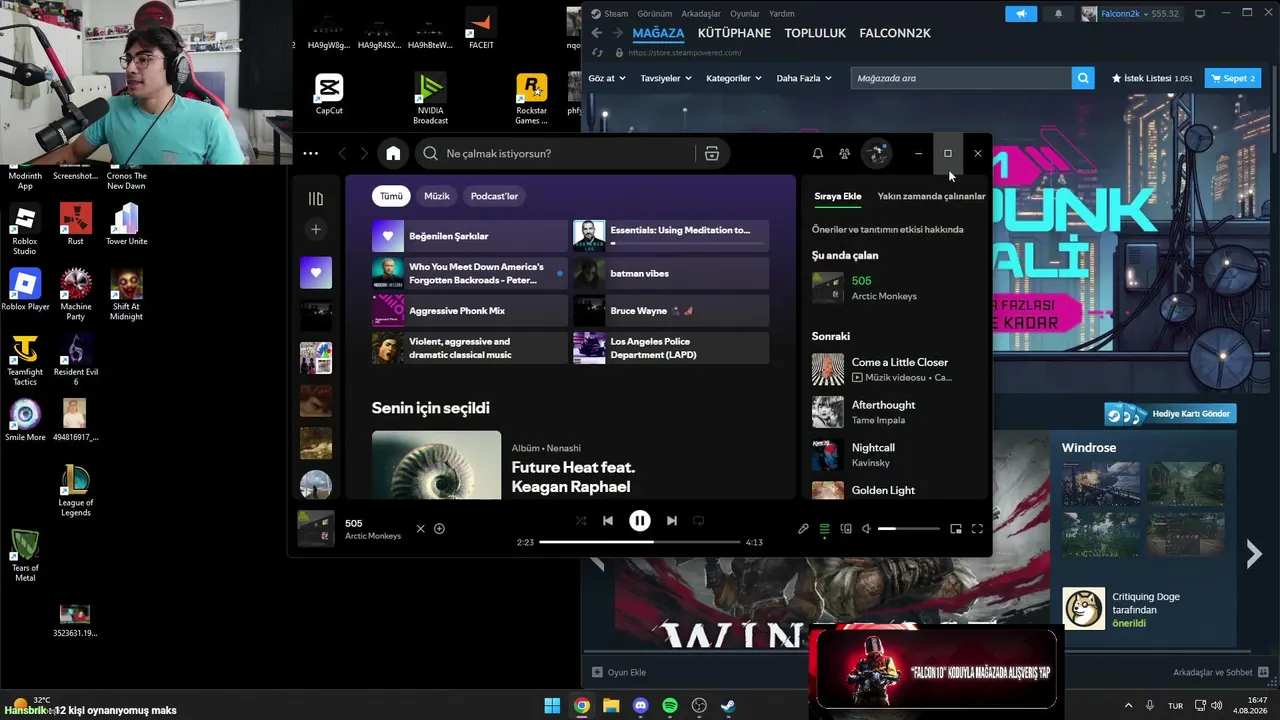Open batman vibes playlist shortcut
1280x720 pixels.
pos(671,273)
